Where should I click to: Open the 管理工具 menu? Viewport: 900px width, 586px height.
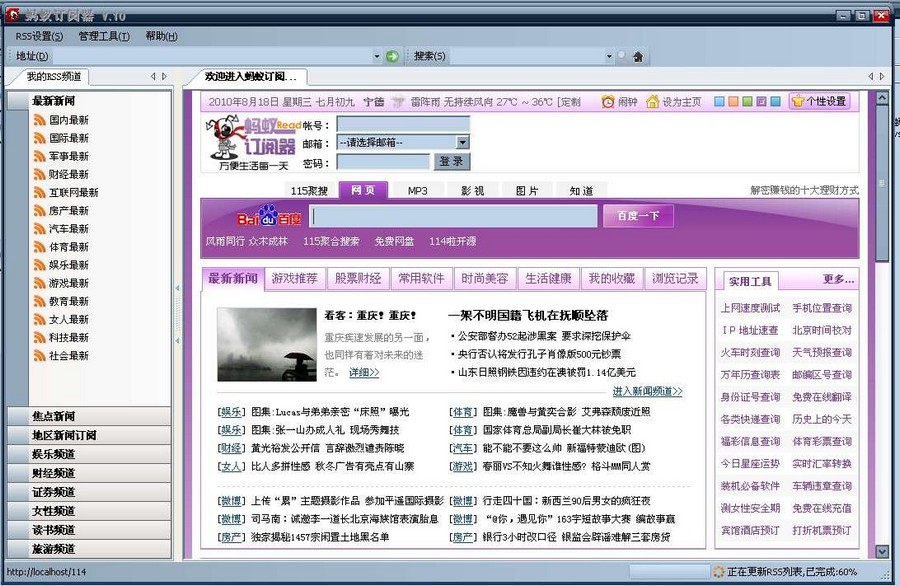[x=104, y=36]
